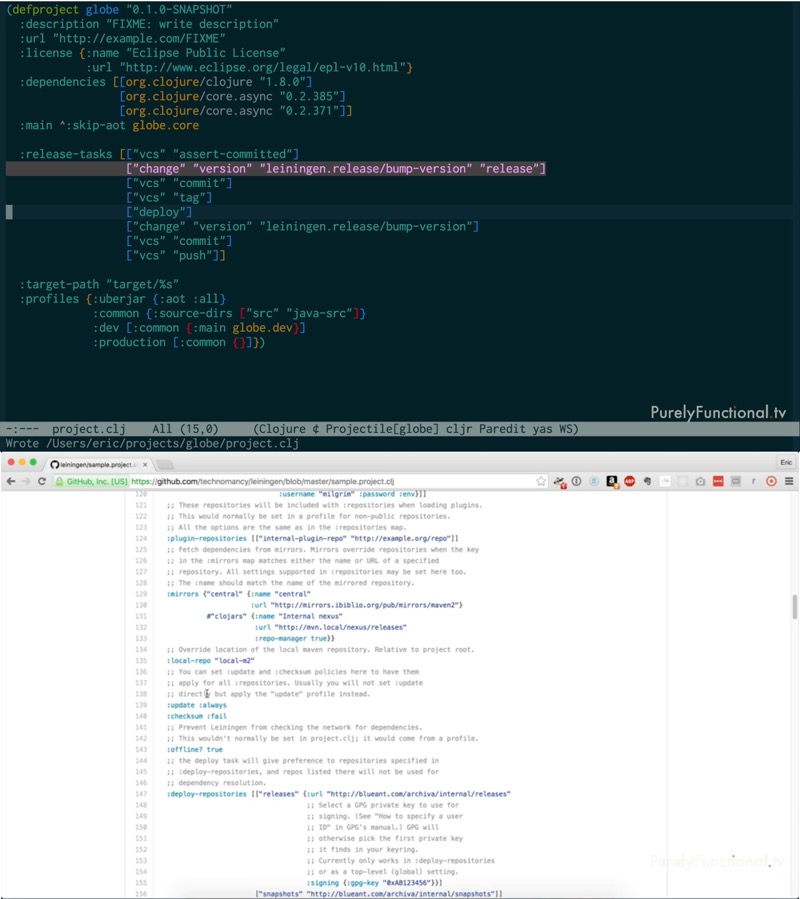The width and height of the screenshot is (800, 899).
Task: Click the "deploy" line in release-tasks
Action: tap(159, 212)
